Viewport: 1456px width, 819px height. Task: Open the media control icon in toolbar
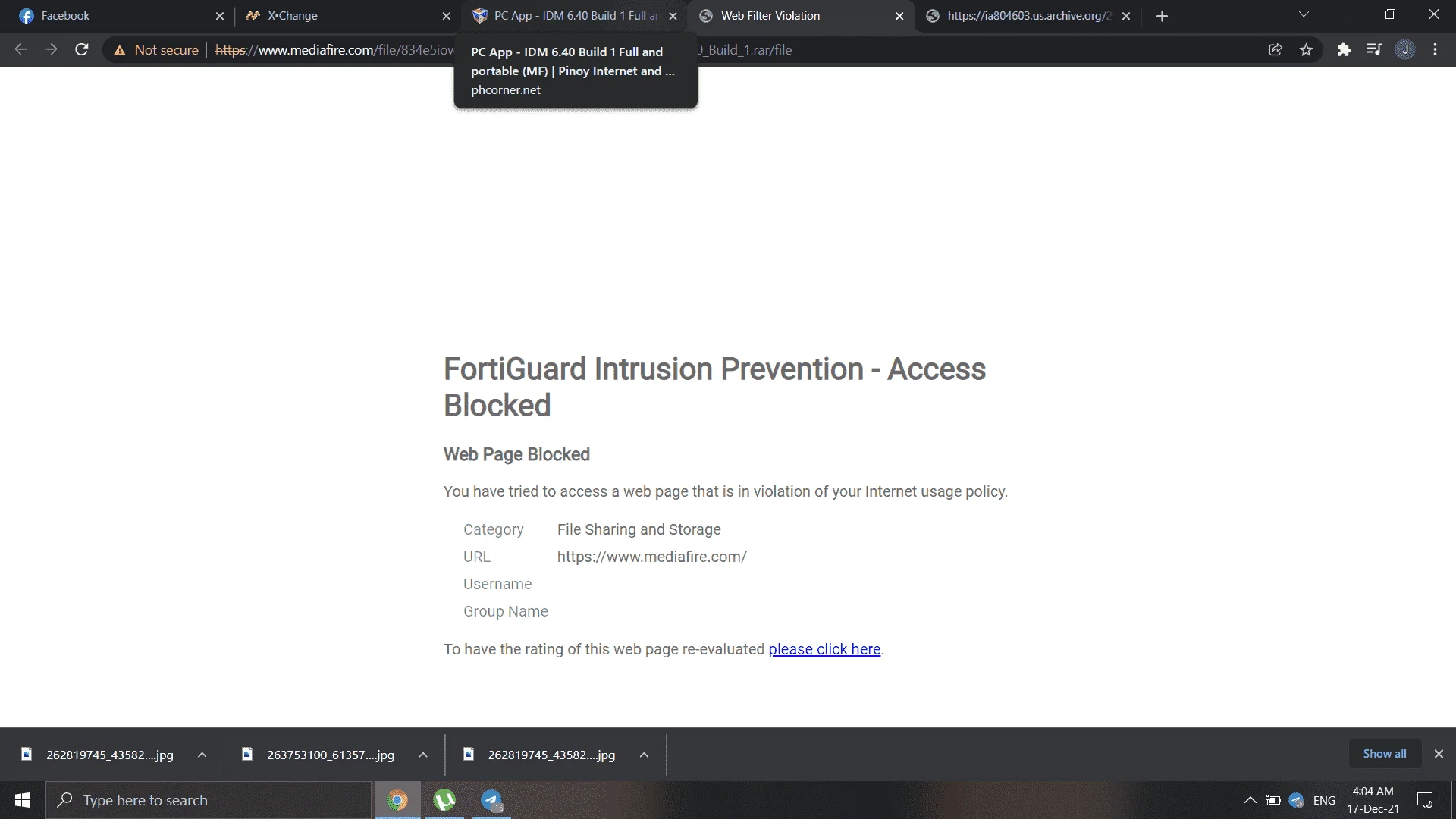1374,49
